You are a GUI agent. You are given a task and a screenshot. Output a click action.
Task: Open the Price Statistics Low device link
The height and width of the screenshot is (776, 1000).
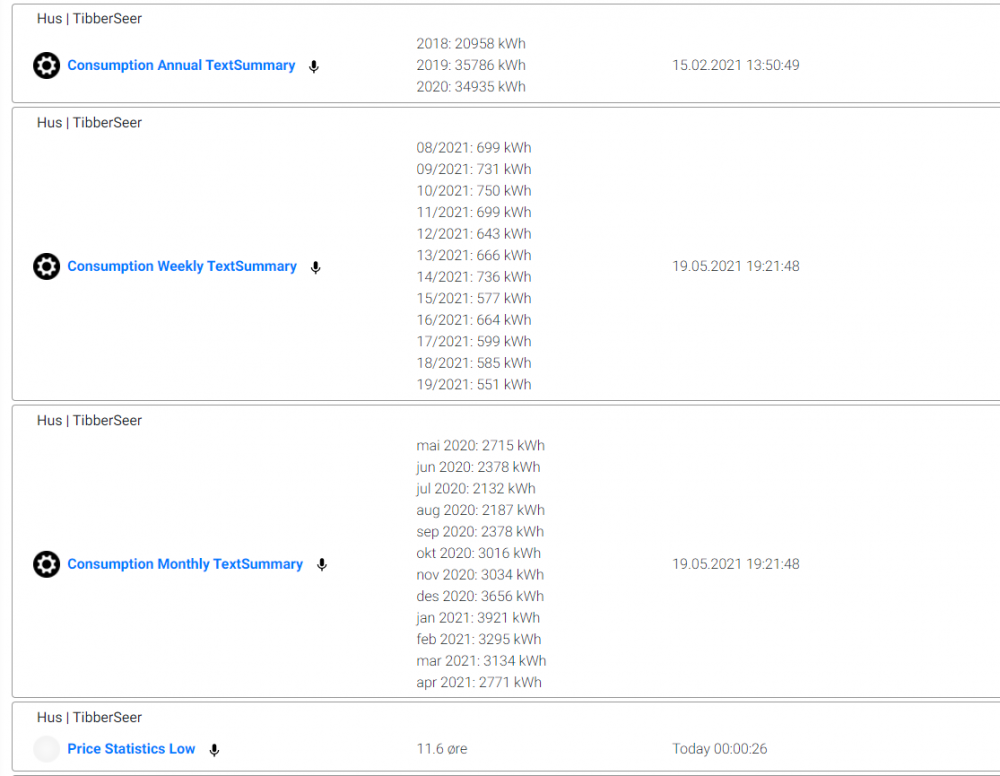(131, 749)
